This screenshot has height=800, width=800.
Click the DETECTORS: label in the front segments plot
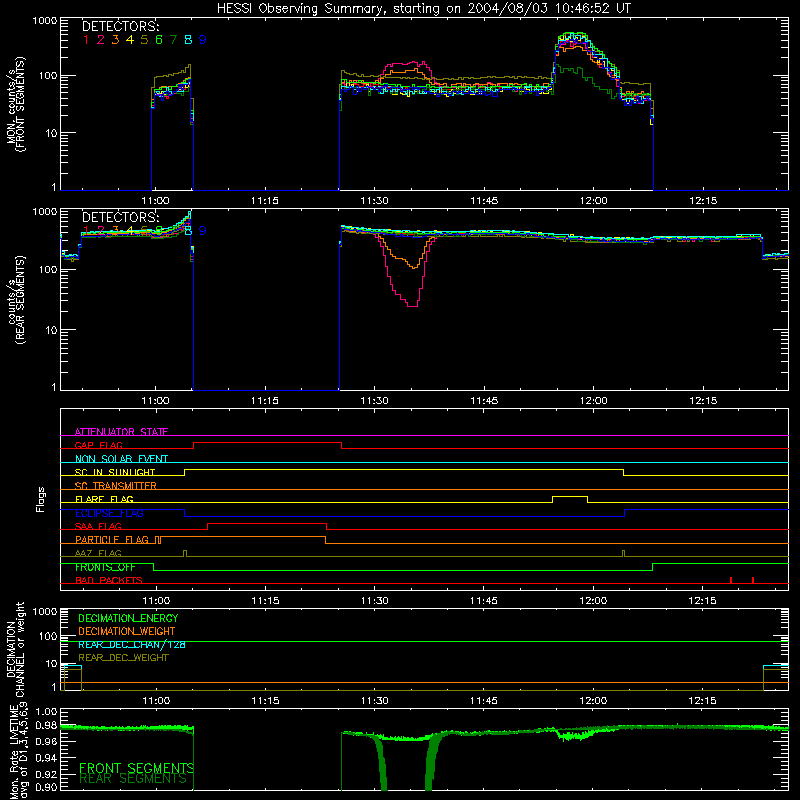tap(120, 27)
